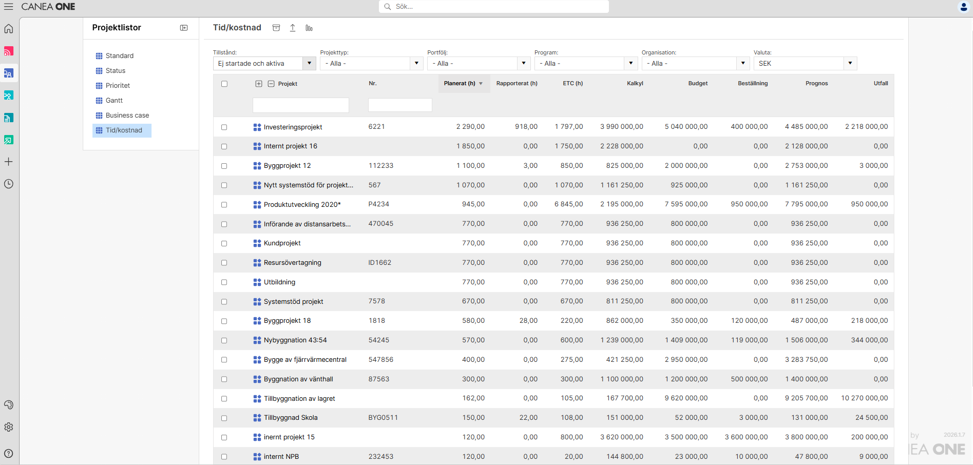Image resolution: width=973 pixels, height=465 pixels.
Task: Click the Kundprojekt project icon
Action: pyautogui.click(x=258, y=243)
